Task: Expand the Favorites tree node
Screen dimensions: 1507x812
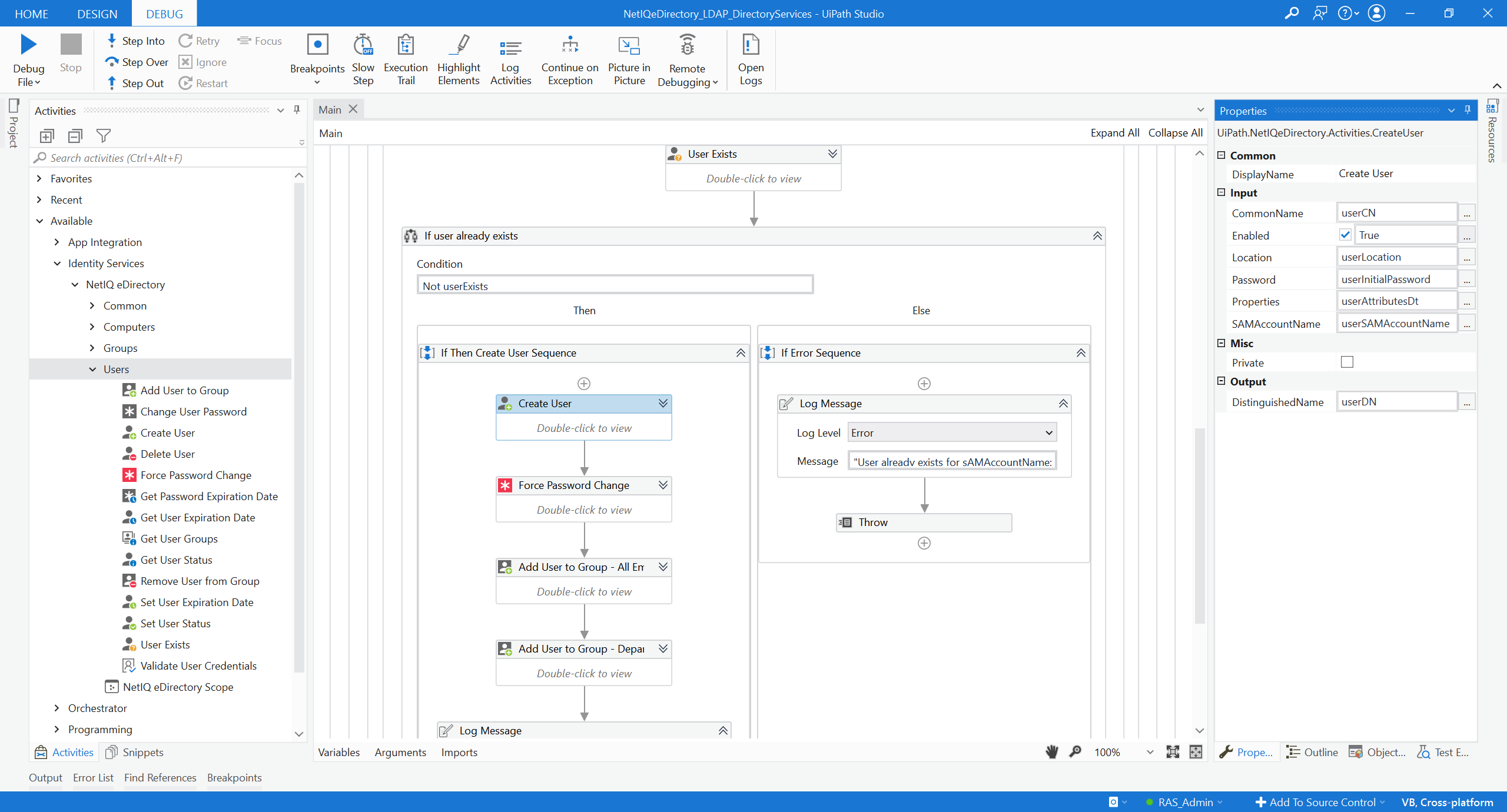Action: (x=39, y=178)
